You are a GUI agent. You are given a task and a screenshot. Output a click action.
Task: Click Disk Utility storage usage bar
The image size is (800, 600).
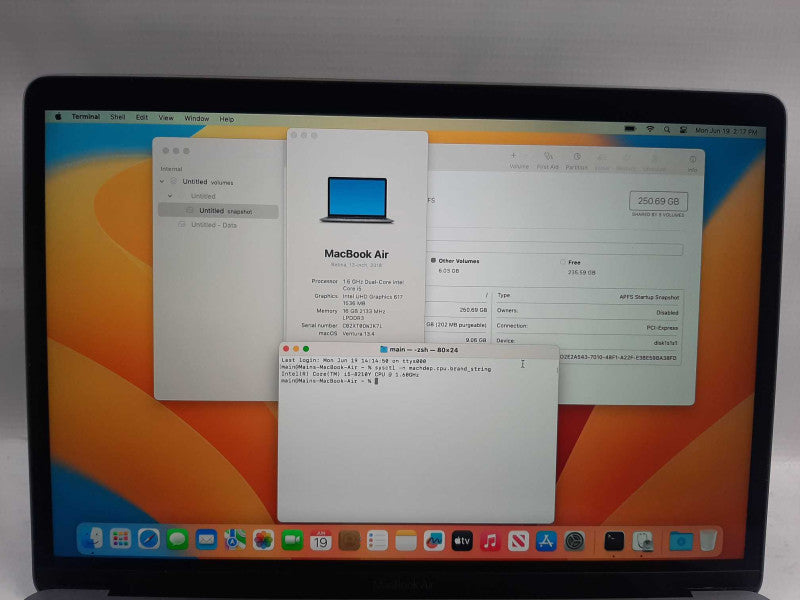pyautogui.click(x=555, y=249)
